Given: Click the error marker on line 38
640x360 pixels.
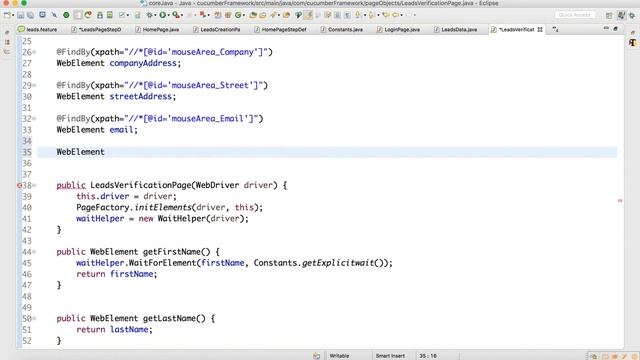Looking at the screenshot, I should (19, 185).
